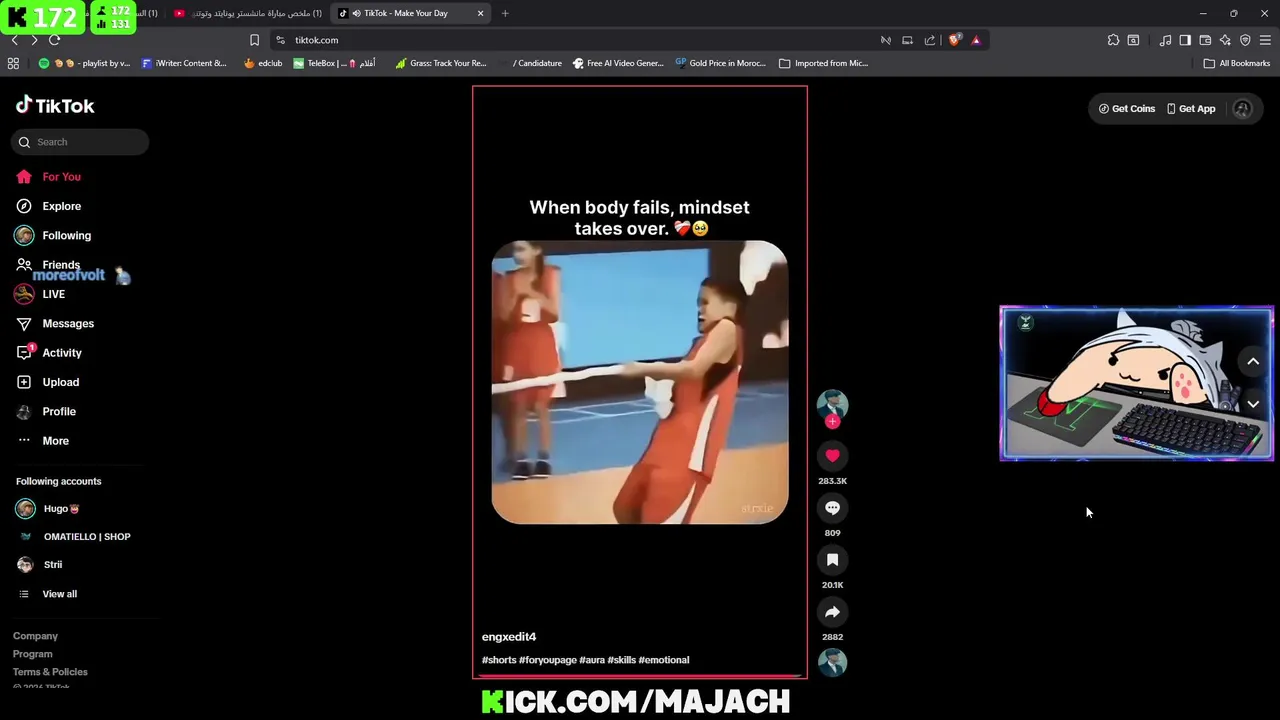Image resolution: width=1280 pixels, height=720 pixels.
Task: Open the Company footer link
Action: [35, 636]
